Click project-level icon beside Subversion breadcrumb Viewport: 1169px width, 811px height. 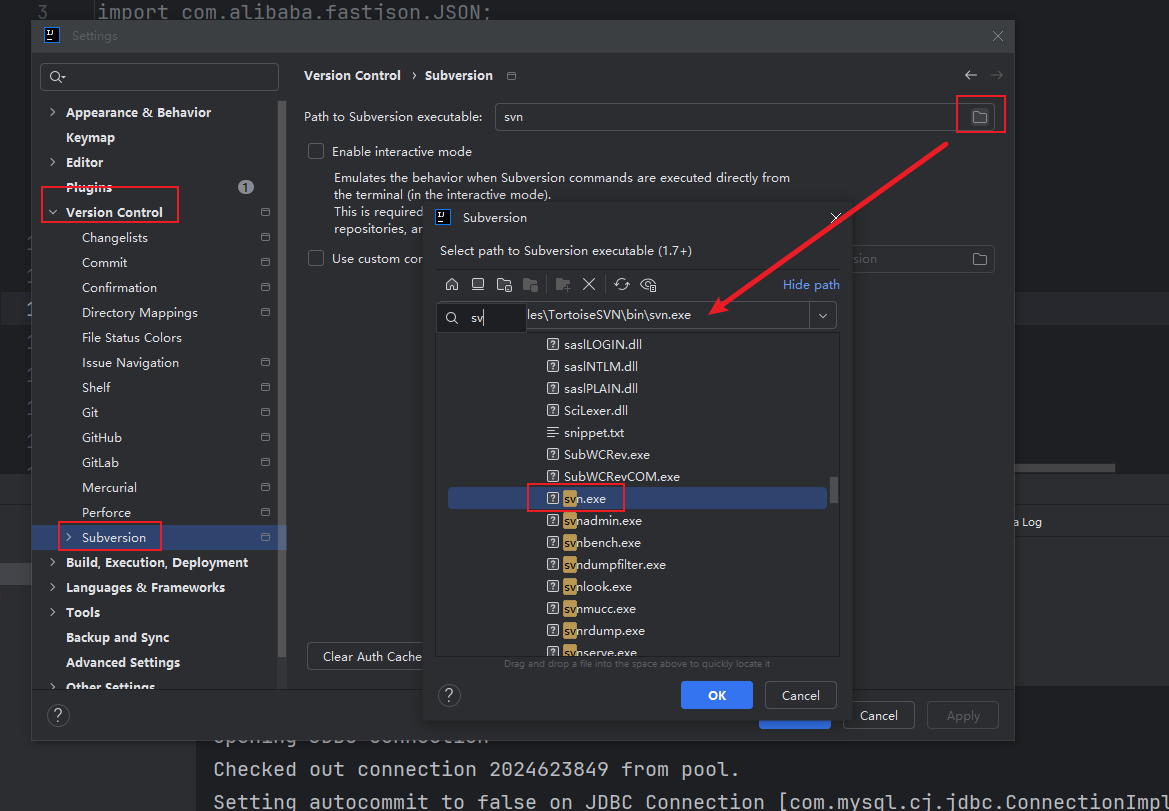[x=511, y=76]
